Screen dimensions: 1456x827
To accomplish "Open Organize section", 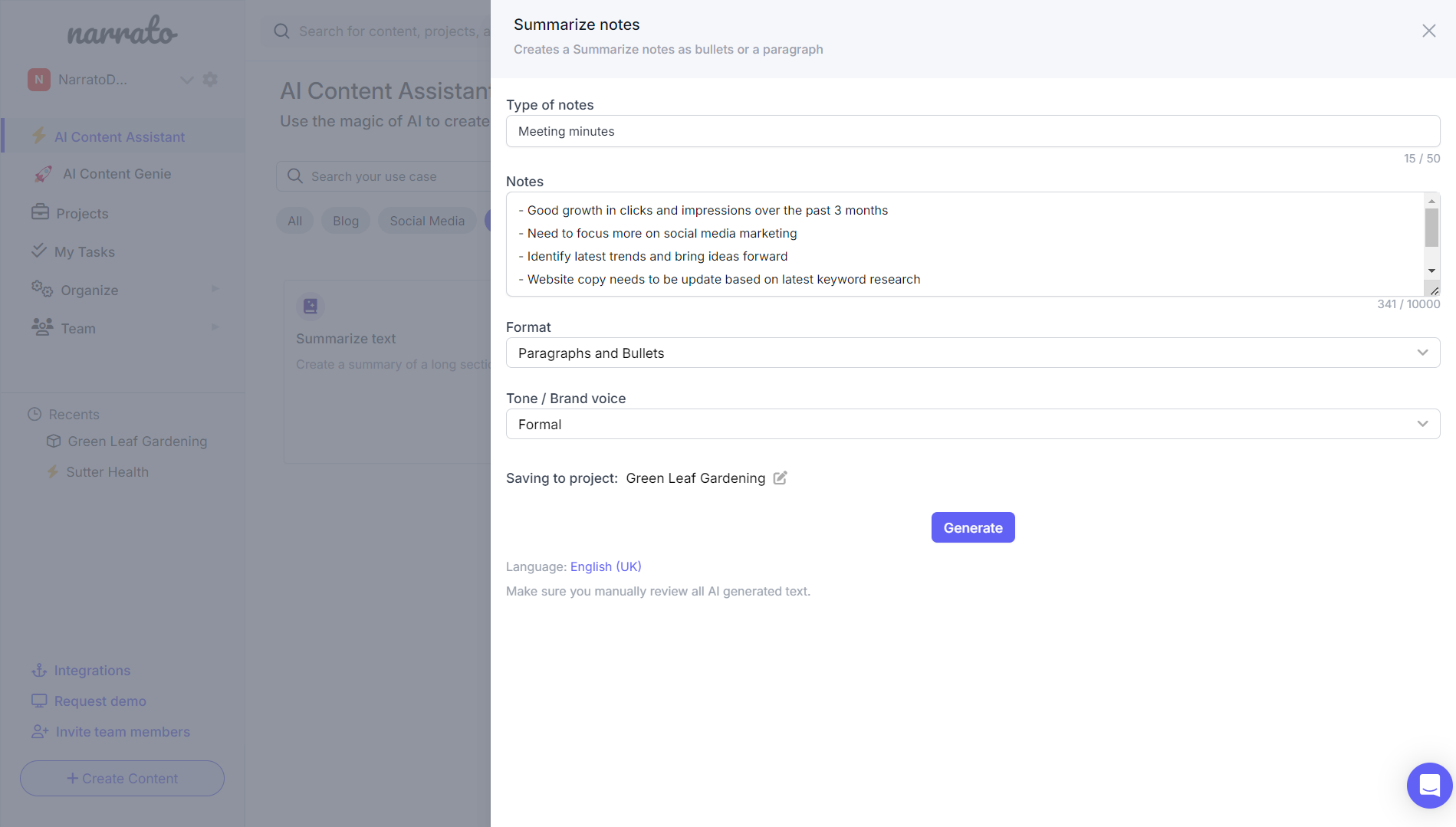I will [89, 290].
